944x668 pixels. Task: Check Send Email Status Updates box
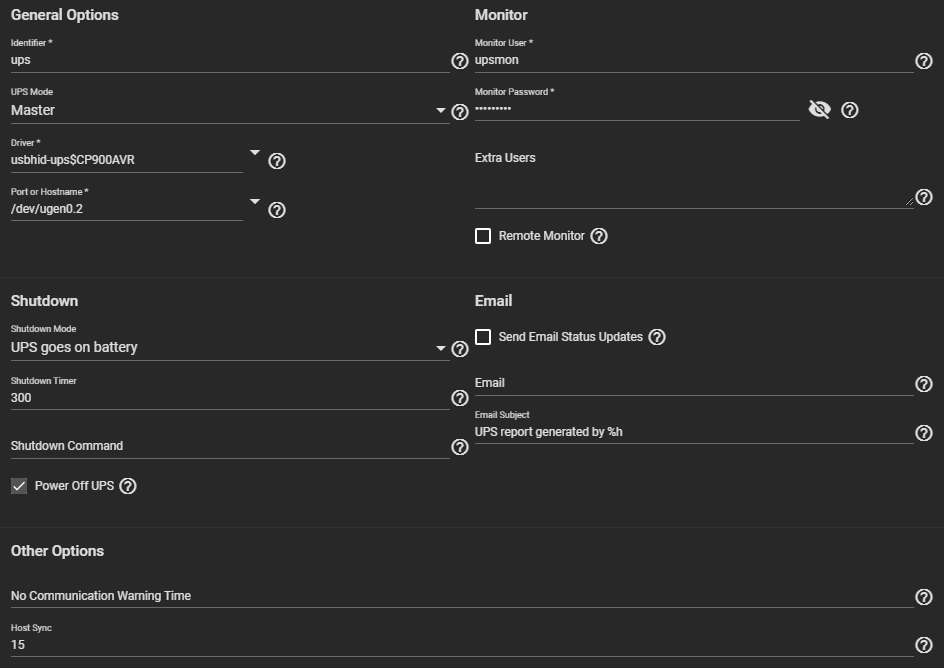click(483, 337)
